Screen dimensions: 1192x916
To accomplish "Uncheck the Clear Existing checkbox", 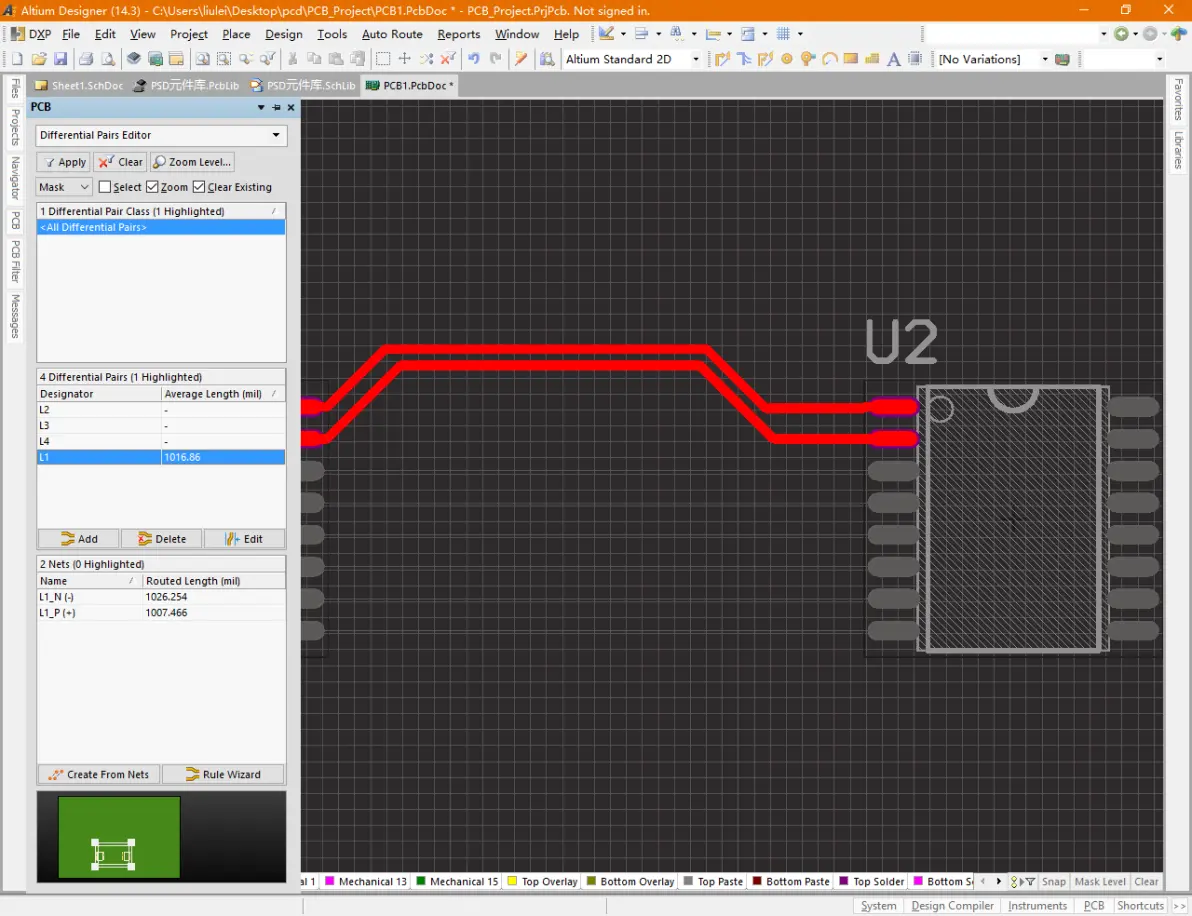I will [199, 187].
